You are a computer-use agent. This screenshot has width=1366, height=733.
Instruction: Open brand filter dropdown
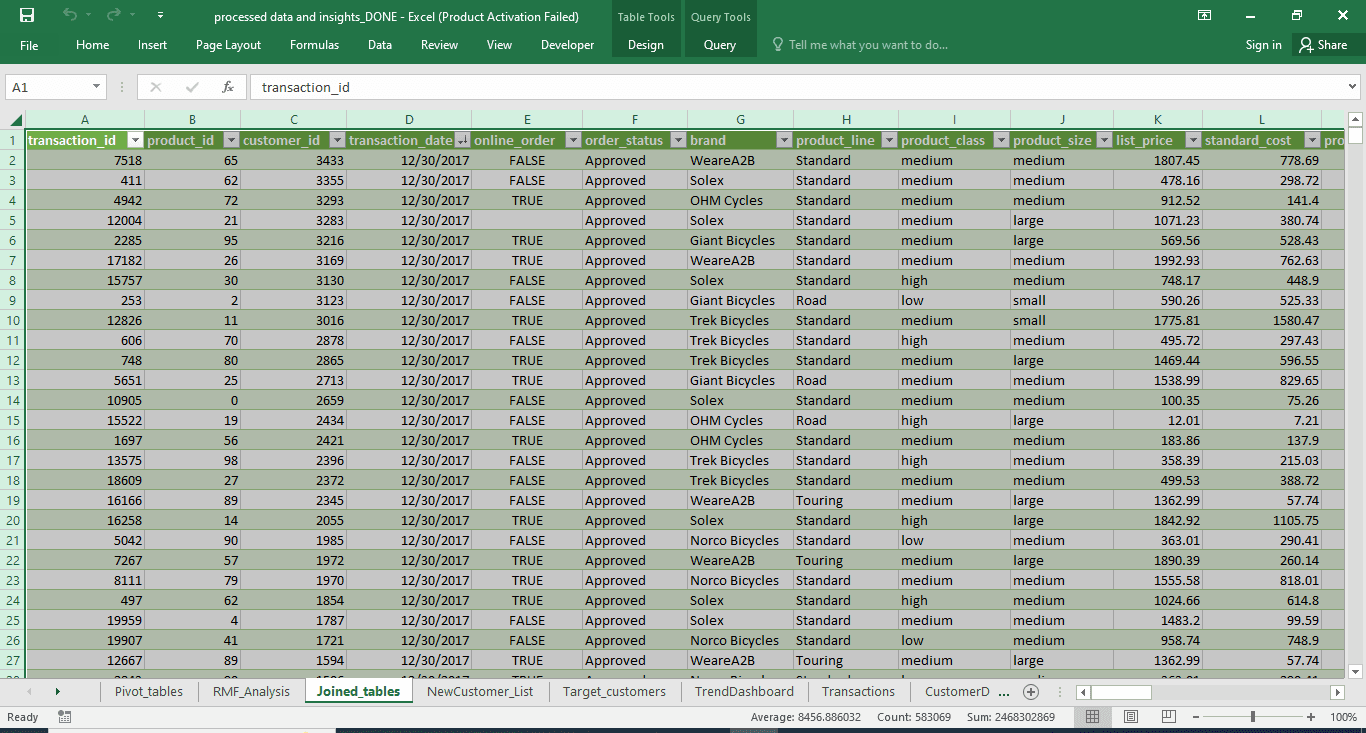coord(784,140)
